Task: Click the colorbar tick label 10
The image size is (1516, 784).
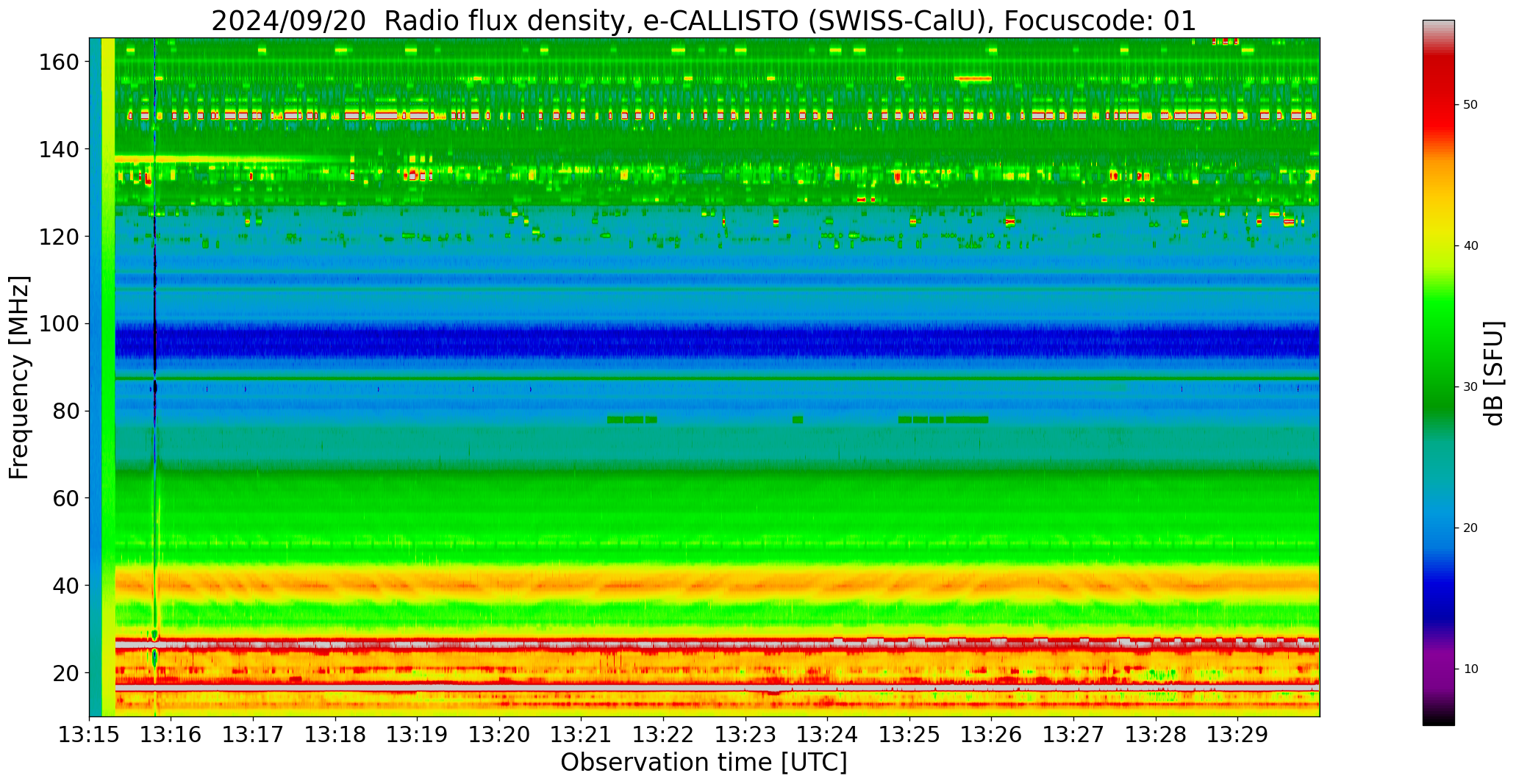Action: point(1471,669)
